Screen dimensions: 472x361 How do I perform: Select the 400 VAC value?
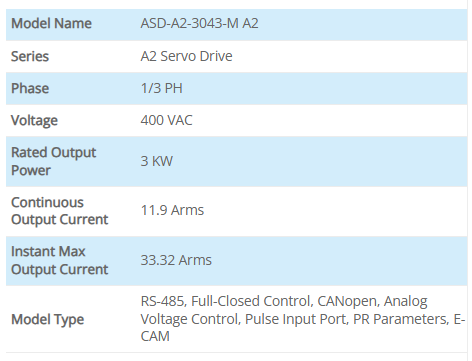click(x=166, y=120)
